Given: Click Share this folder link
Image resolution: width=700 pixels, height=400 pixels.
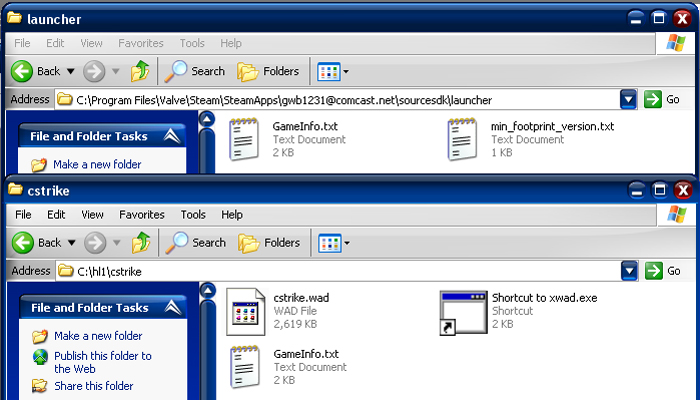Looking at the screenshot, I should pos(94,386).
